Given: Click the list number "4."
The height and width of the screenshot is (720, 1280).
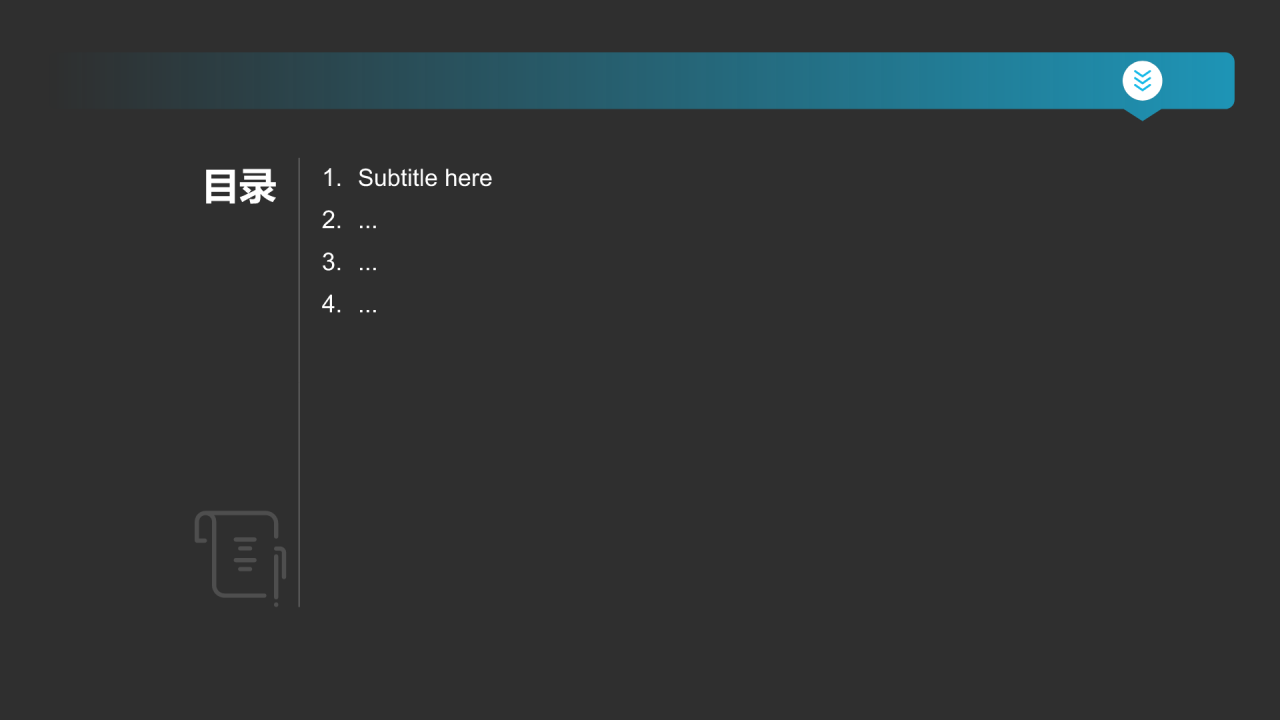Looking at the screenshot, I should coord(332,304).
